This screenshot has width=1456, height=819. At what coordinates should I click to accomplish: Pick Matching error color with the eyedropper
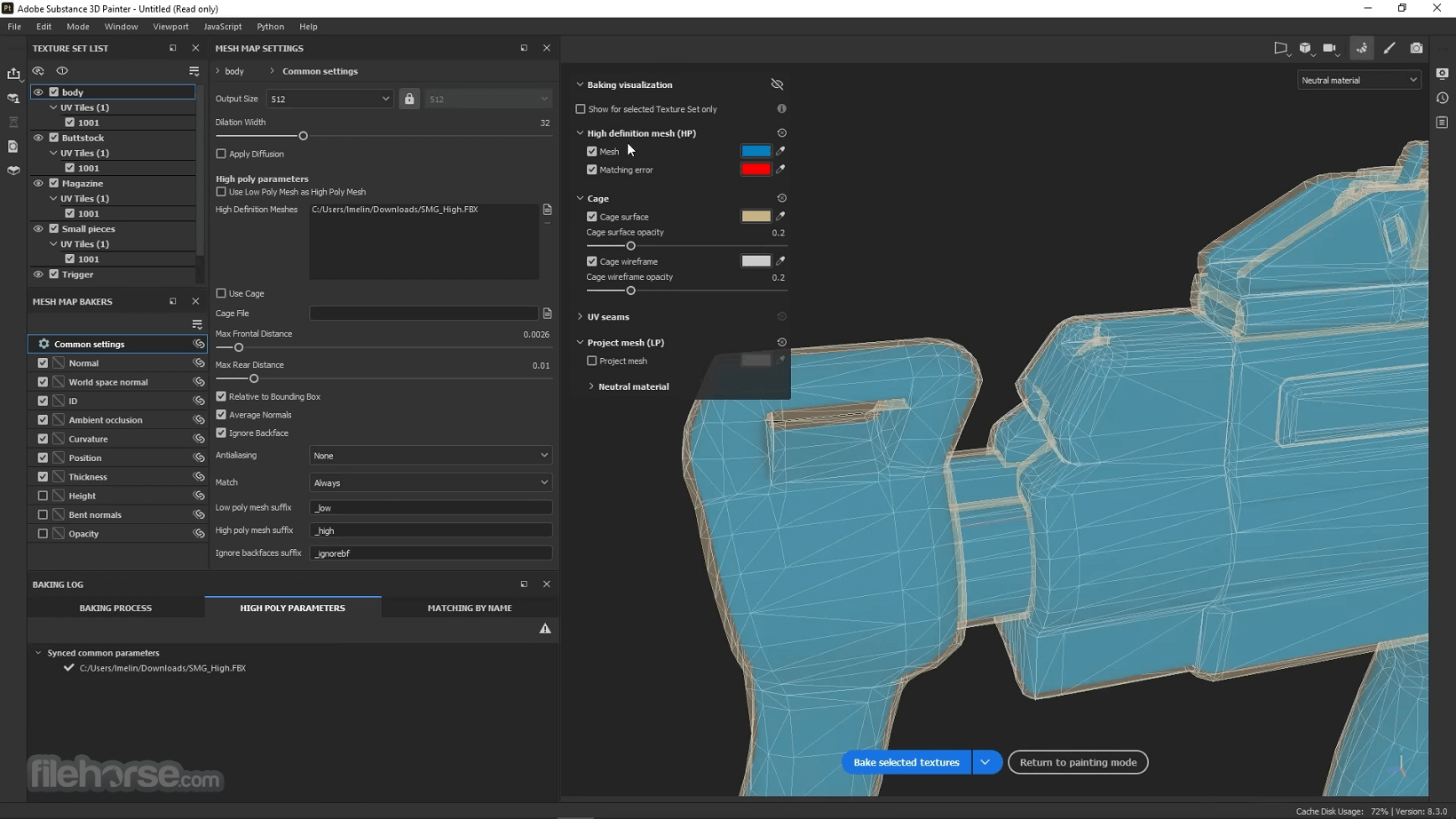point(780,169)
